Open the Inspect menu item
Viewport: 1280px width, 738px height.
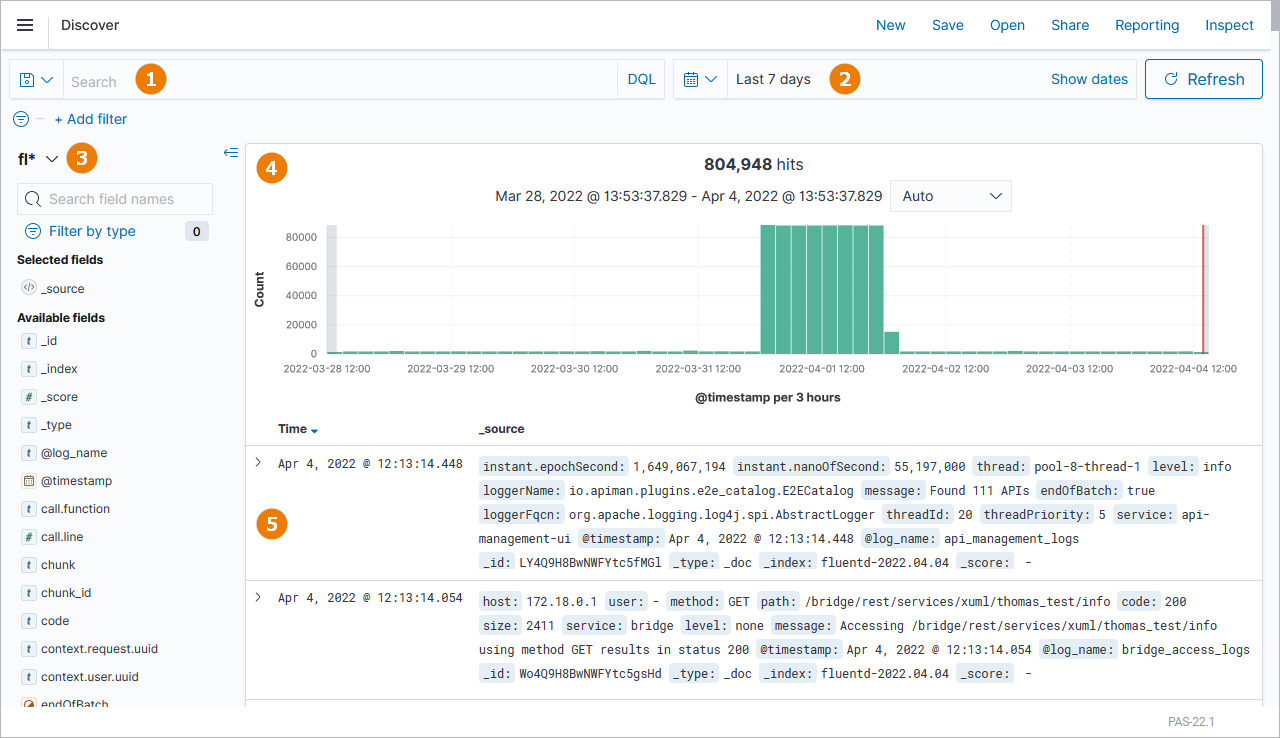(1229, 25)
